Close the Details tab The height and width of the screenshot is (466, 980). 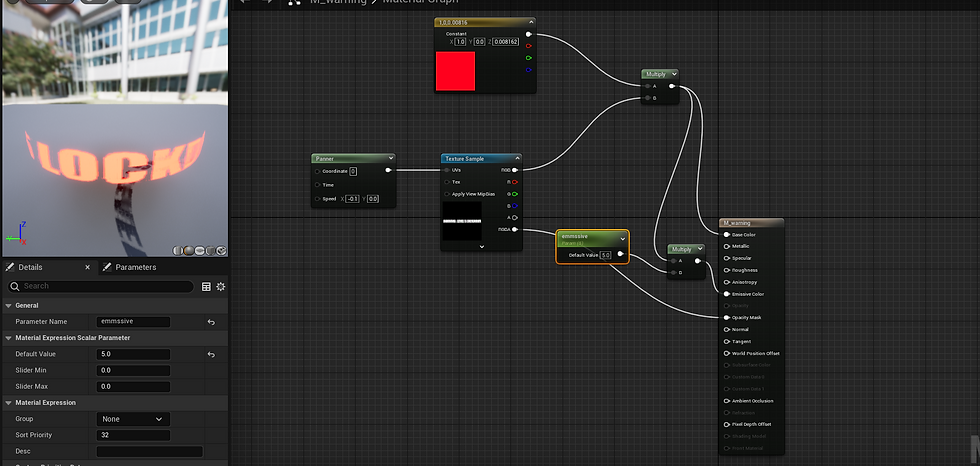tap(88, 267)
